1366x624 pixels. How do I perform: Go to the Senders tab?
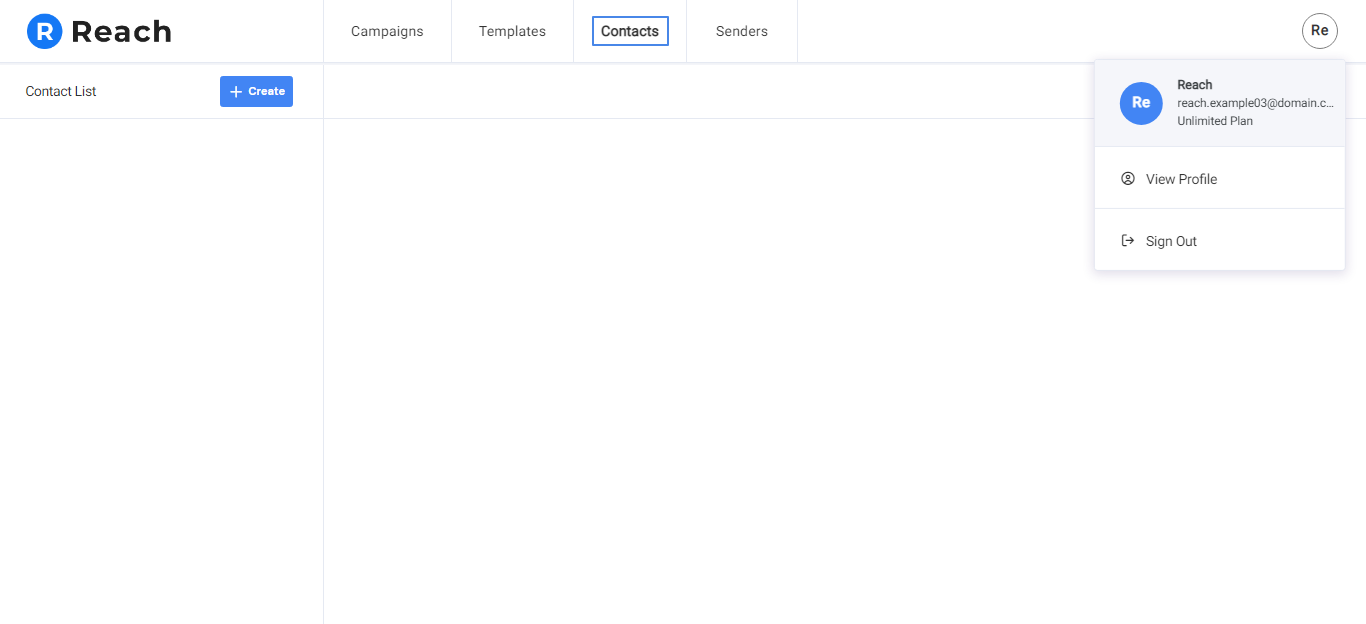[742, 31]
